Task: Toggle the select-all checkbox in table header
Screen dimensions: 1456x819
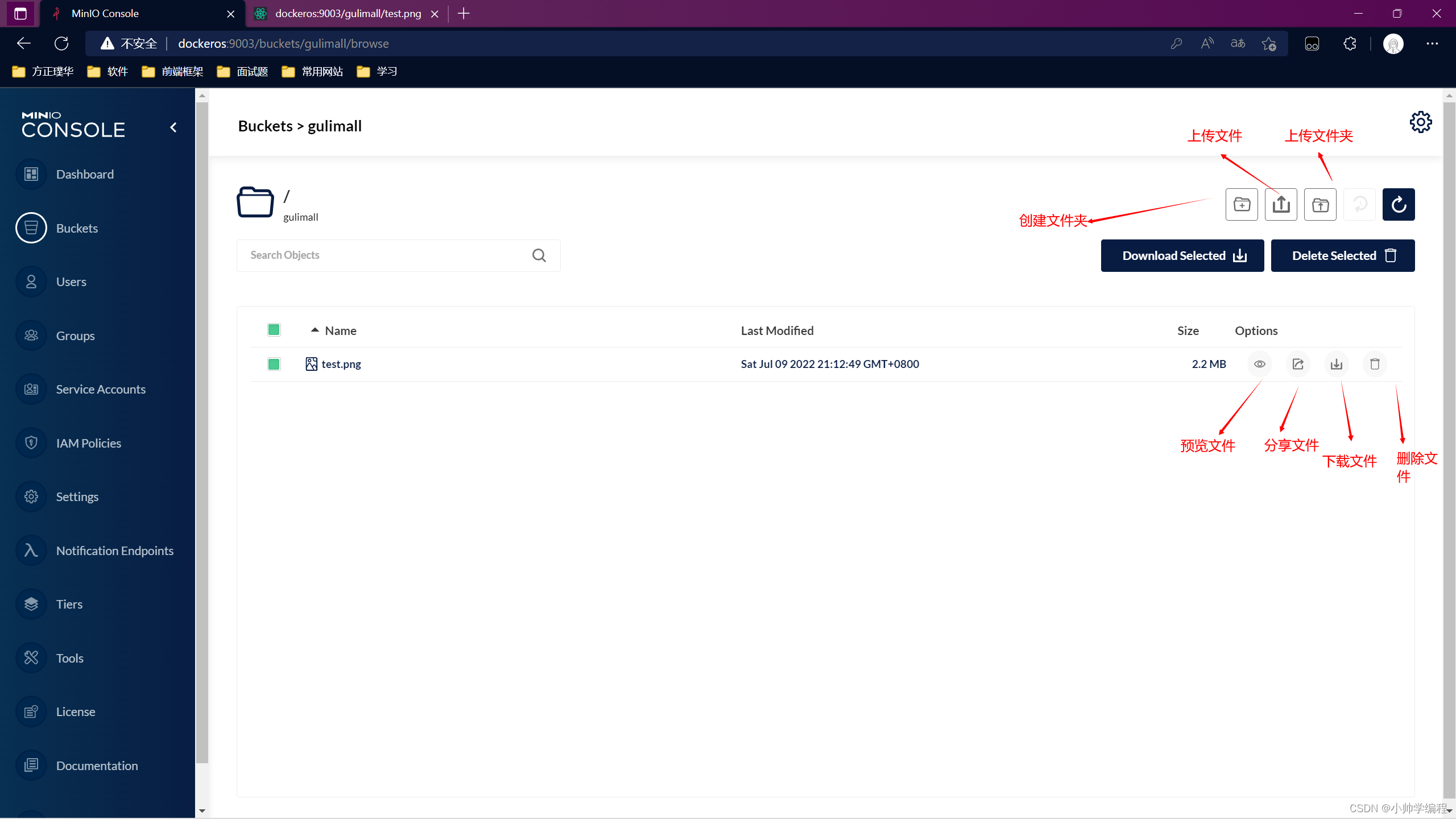Action: [274, 330]
